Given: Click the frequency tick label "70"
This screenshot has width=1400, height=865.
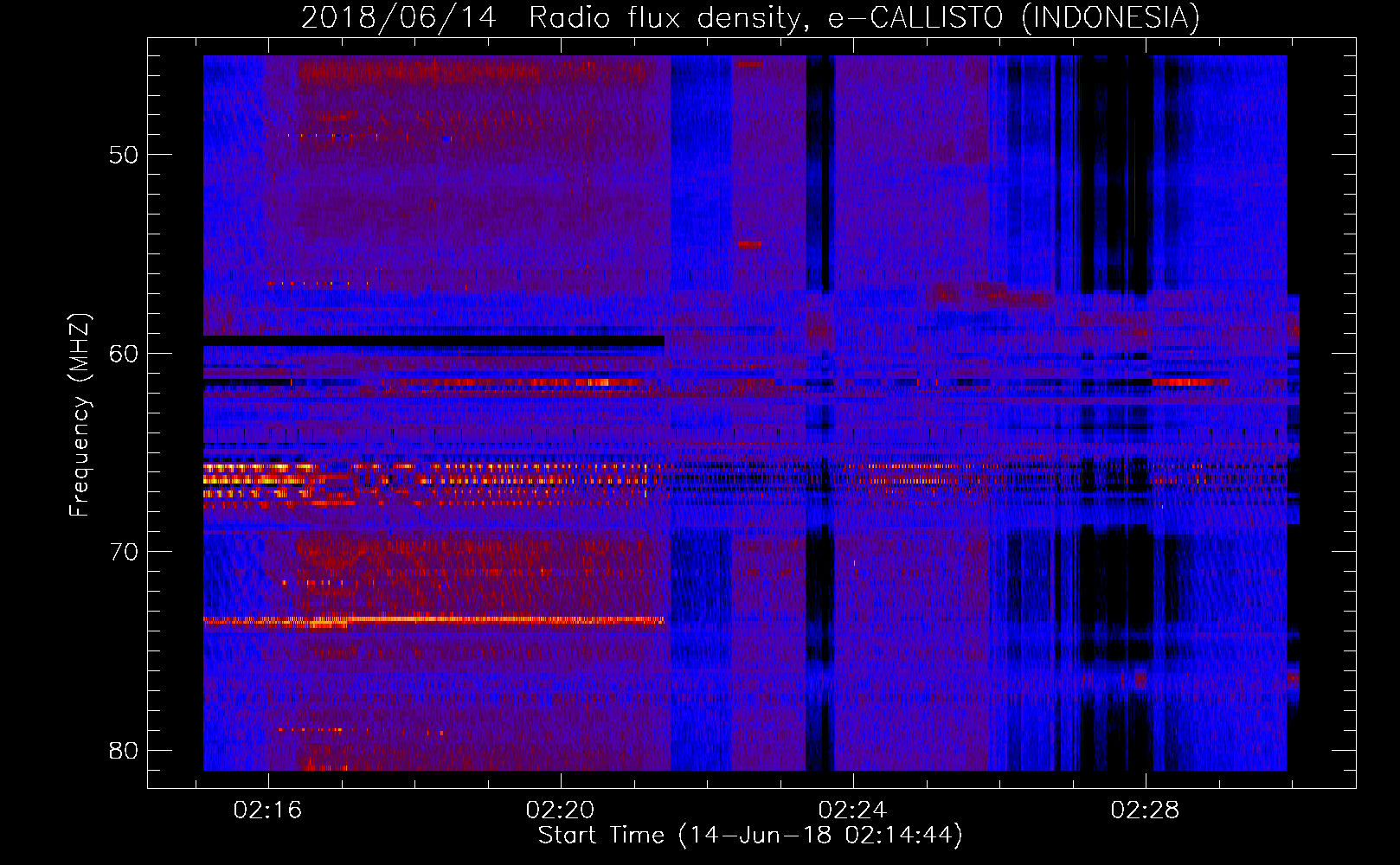Looking at the screenshot, I should (x=125, y=552).
